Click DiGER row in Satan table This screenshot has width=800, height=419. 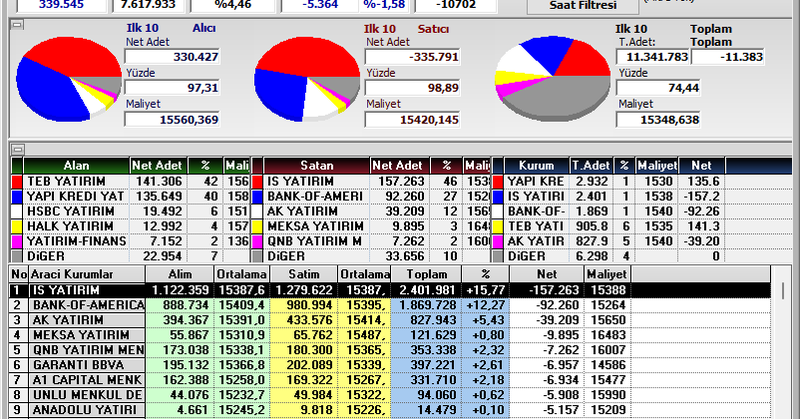point(371,256)
